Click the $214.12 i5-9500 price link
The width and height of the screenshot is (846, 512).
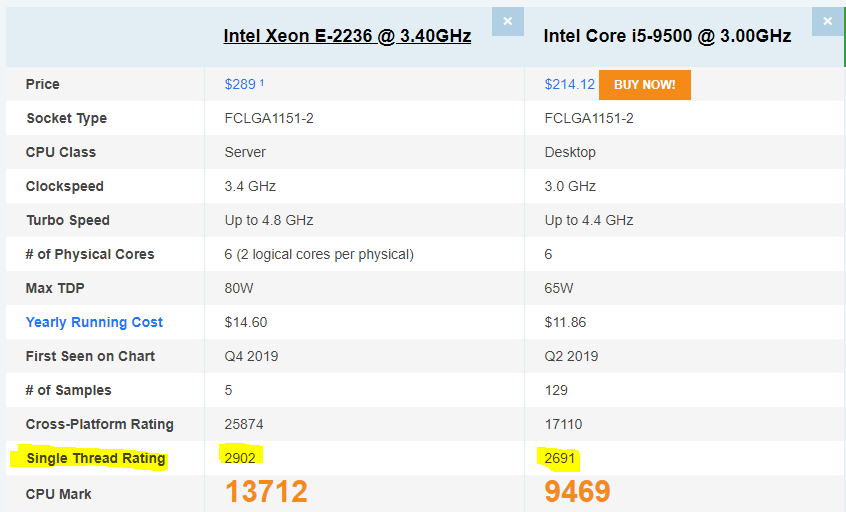coord(569,85)
